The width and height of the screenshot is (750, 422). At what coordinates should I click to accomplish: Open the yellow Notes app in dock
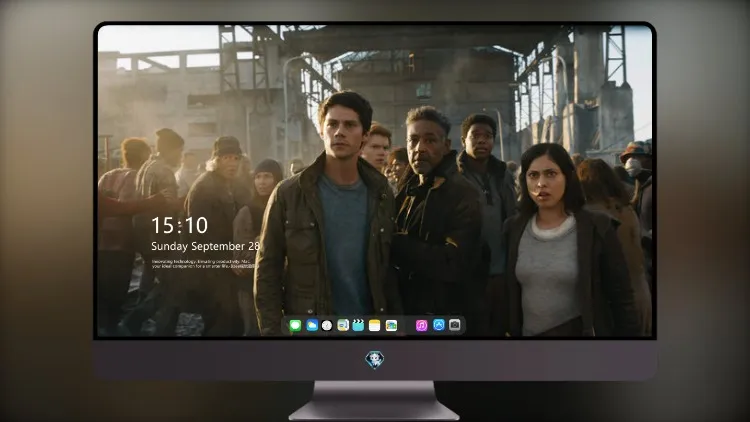[375, 325]
